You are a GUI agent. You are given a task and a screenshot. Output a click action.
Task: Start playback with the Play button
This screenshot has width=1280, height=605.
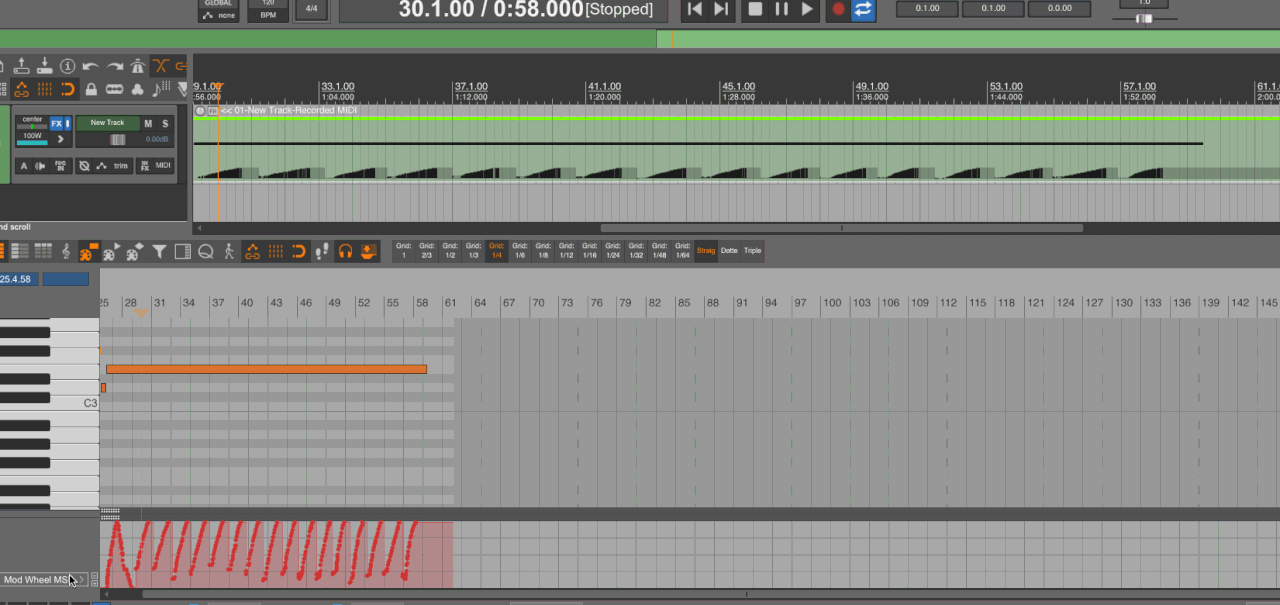[807, 9]
